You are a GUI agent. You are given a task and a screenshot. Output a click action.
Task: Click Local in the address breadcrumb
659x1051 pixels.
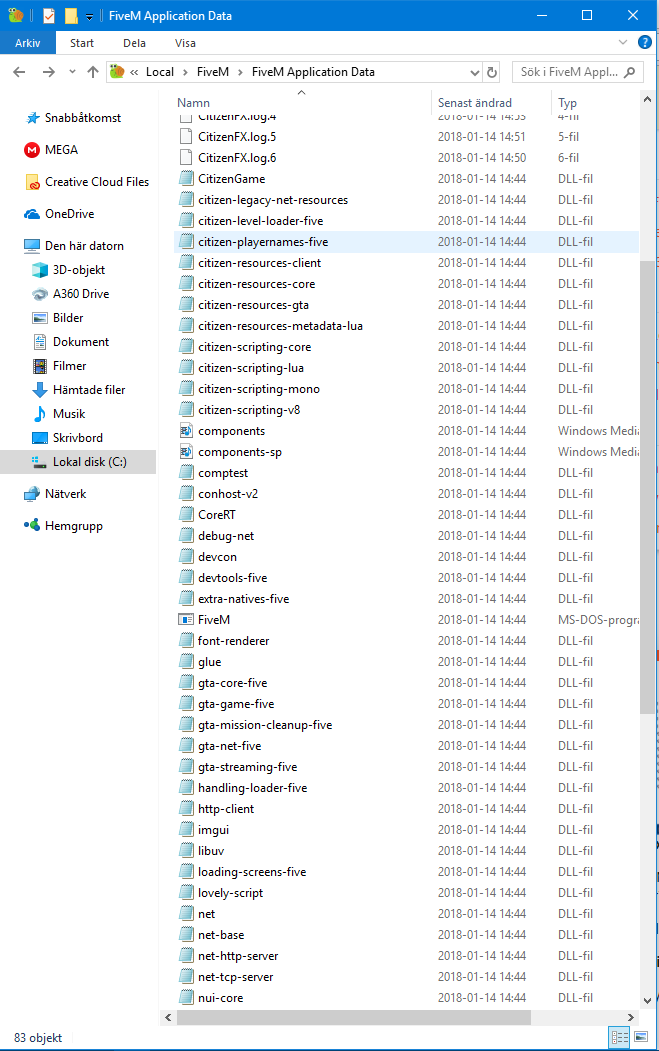[x=160, y=72]
